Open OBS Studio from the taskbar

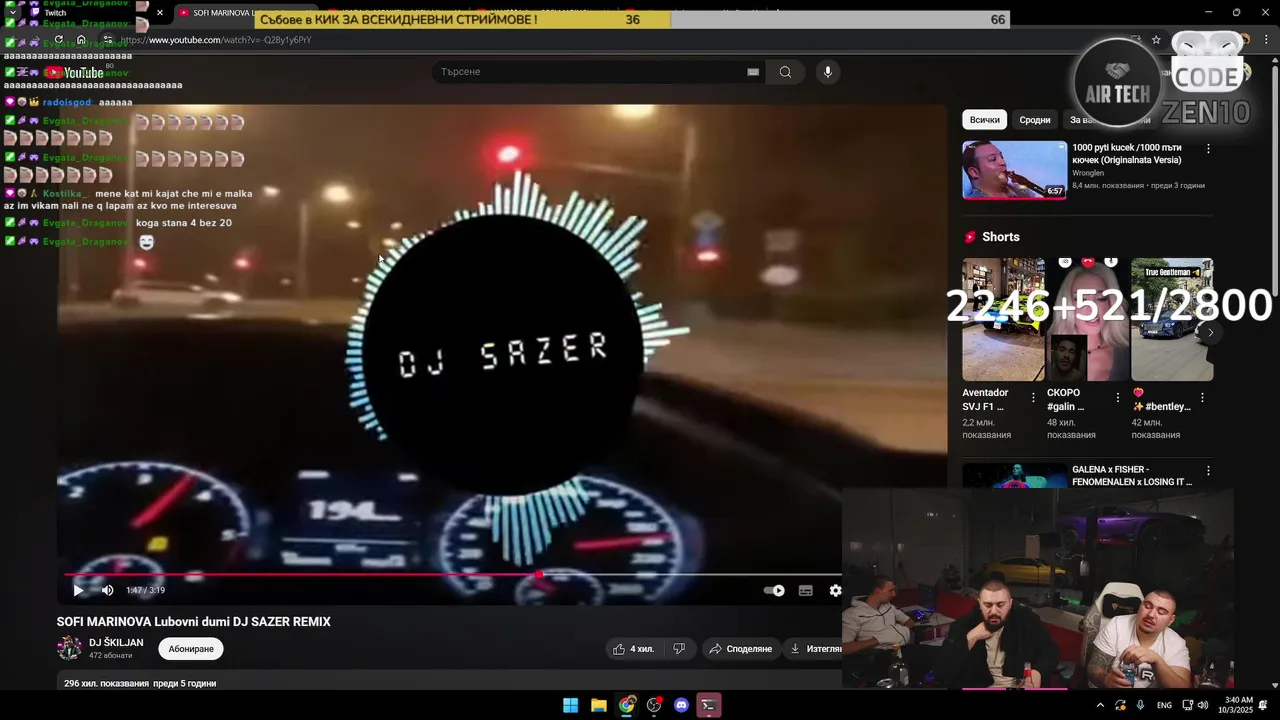tap(654, 705)
